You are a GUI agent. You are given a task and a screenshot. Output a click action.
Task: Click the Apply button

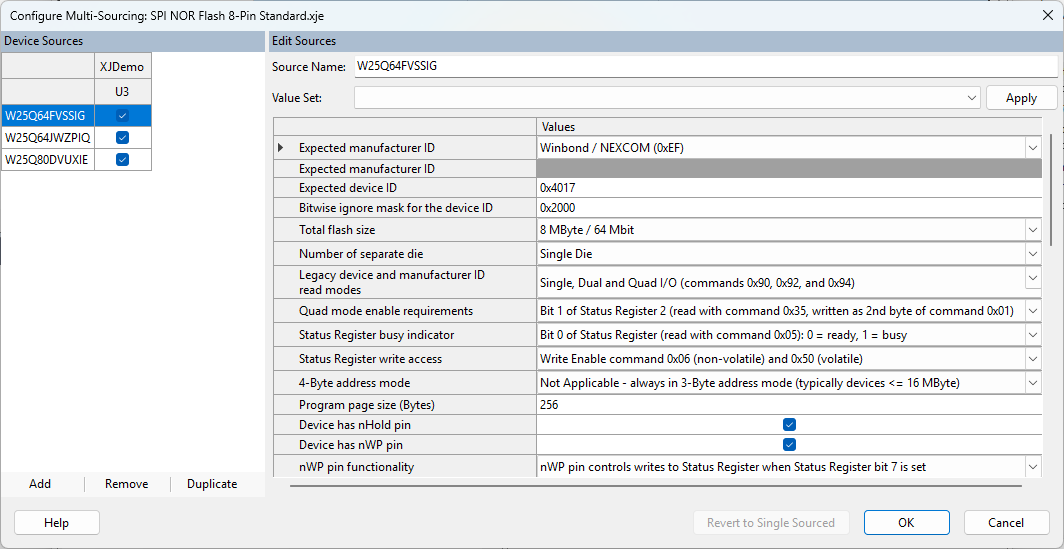click(1021, 98)
